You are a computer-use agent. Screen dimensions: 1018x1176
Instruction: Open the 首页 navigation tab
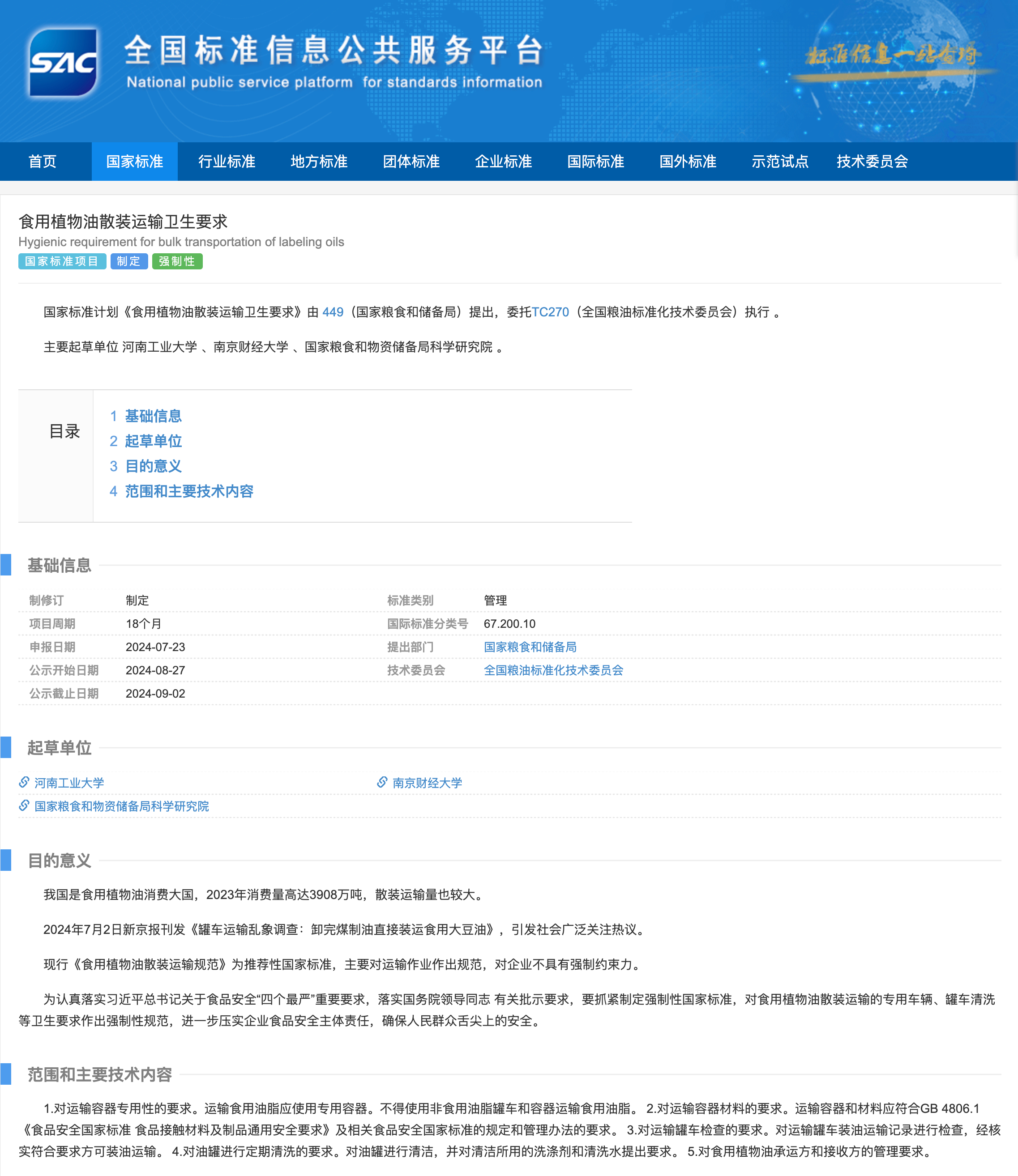(43, 161)
